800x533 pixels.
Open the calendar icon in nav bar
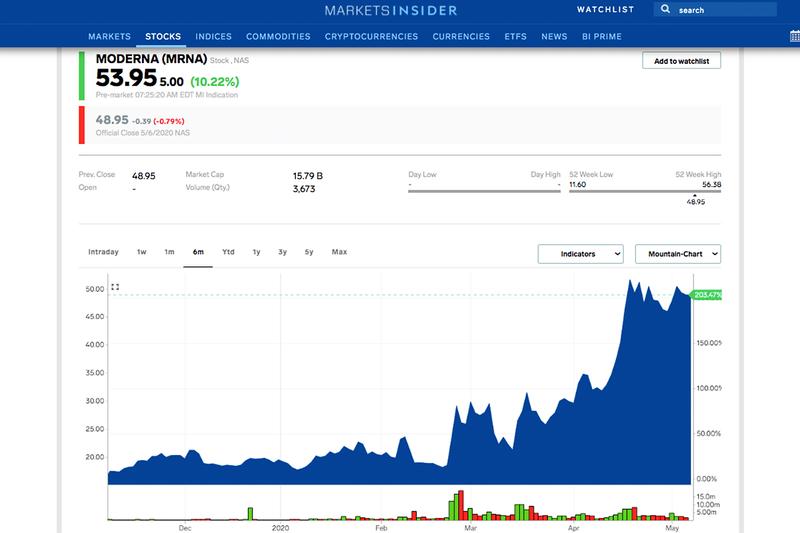(795, 36)
